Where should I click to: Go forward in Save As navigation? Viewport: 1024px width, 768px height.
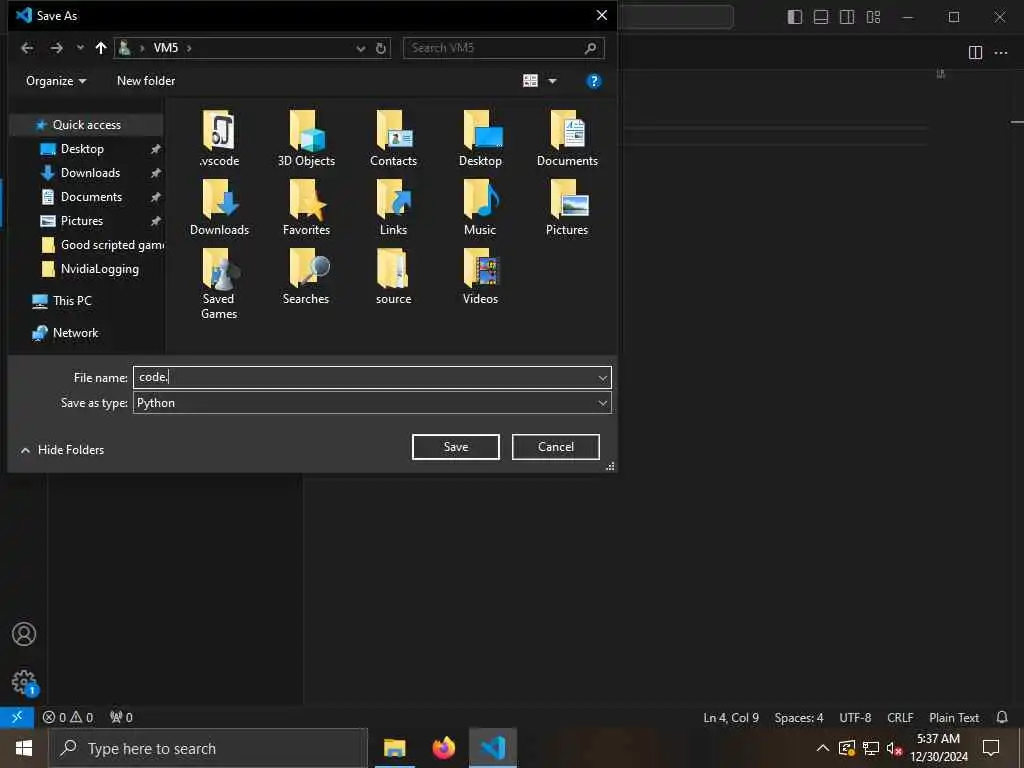[x=57, y=48]
